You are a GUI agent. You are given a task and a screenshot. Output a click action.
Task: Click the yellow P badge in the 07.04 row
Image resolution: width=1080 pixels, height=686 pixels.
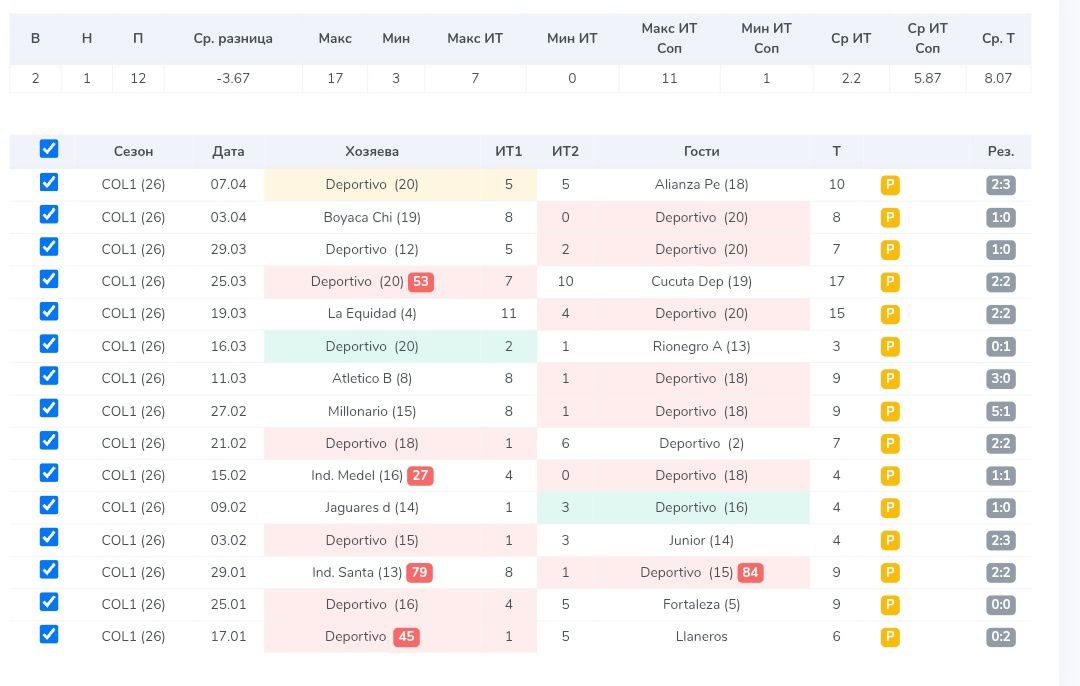pyautogui.click(x=890, y=185)
